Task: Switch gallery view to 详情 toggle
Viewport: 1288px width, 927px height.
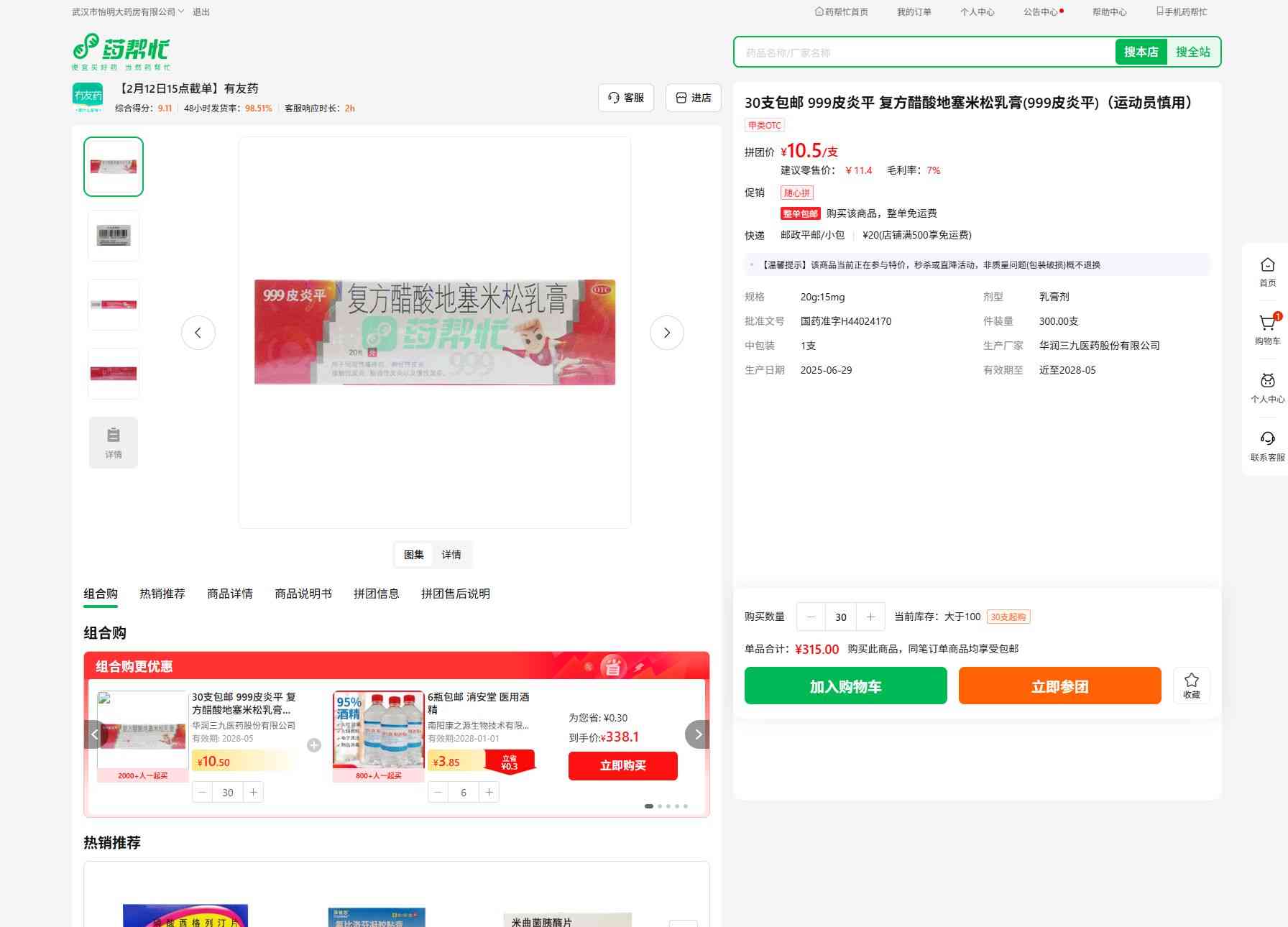Action: coord(451,555)
